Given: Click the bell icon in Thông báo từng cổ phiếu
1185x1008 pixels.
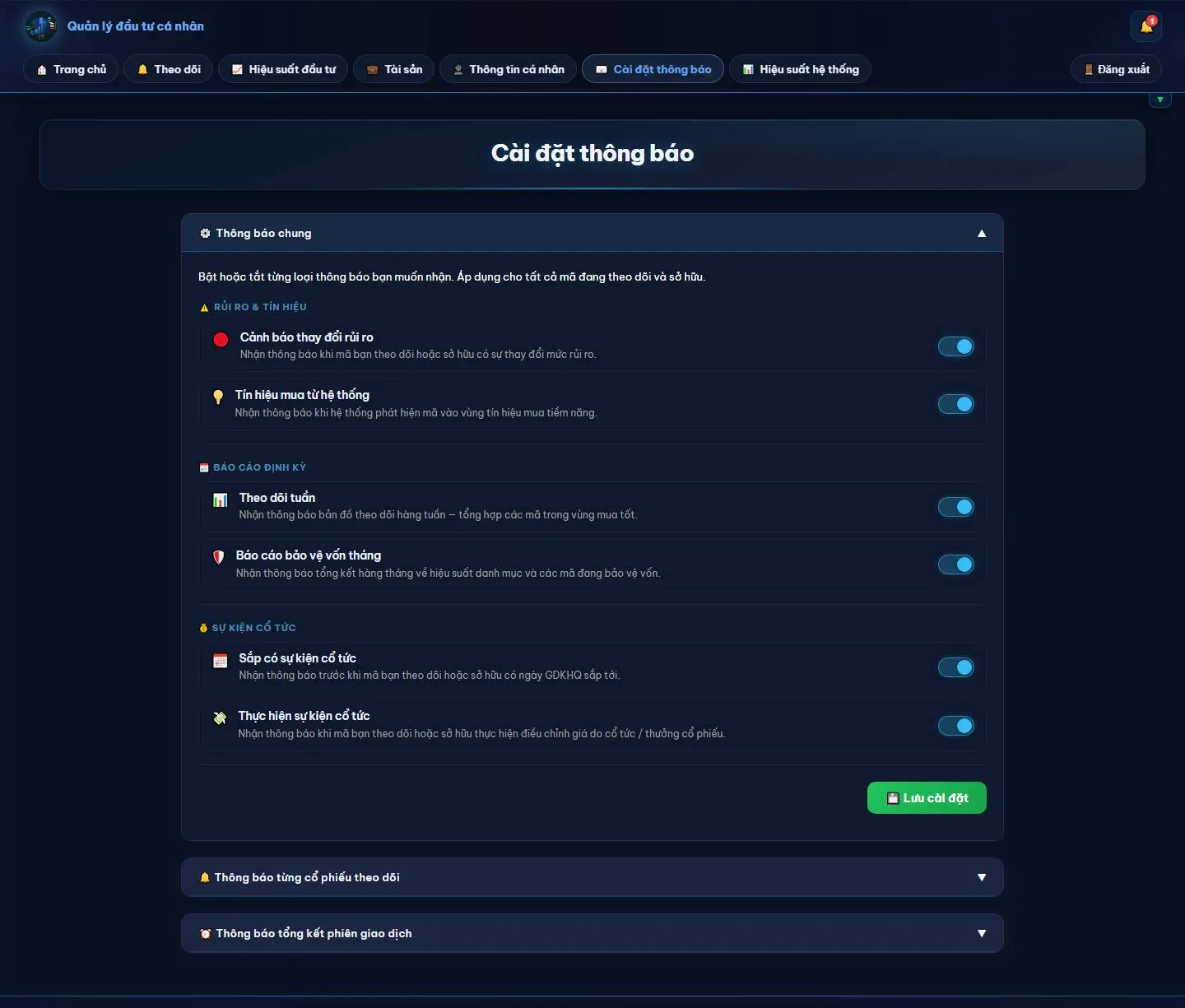Looking at the screenshot, I should point(205,878).
